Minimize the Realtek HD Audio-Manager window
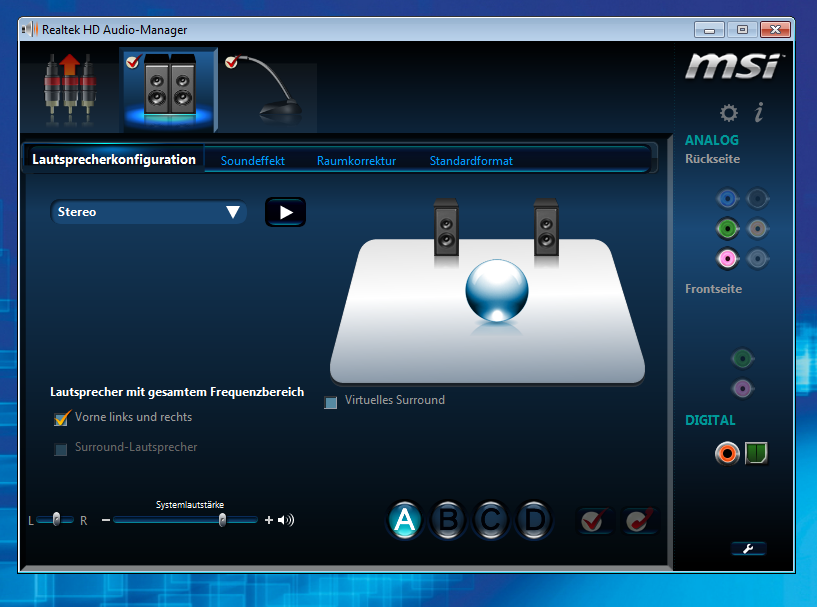 tap(709, 30)
